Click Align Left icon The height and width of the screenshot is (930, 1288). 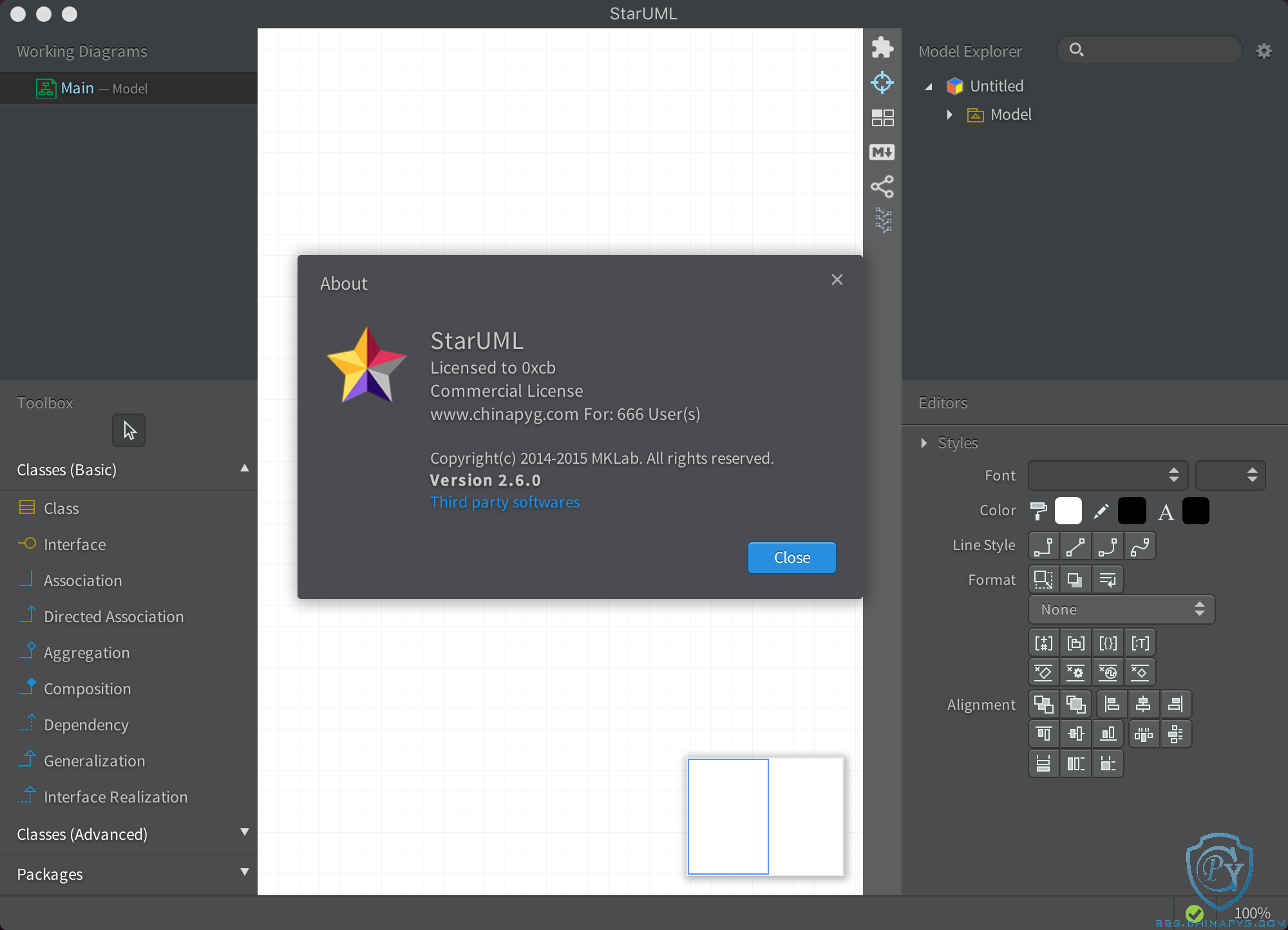(x=1112, y=704)
